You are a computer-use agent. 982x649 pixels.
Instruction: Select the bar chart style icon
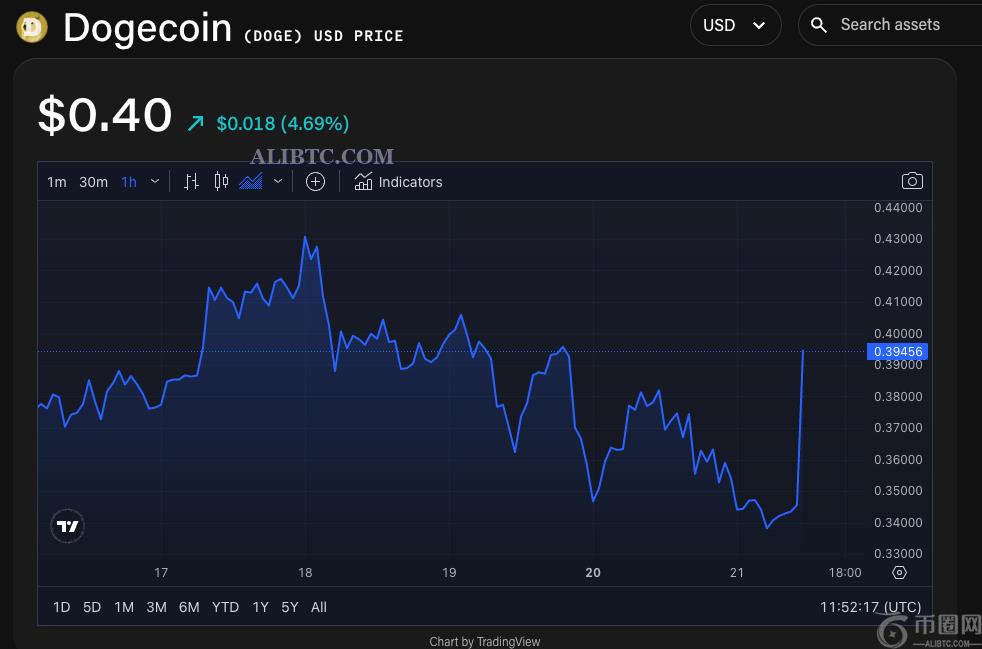[191, 182]
